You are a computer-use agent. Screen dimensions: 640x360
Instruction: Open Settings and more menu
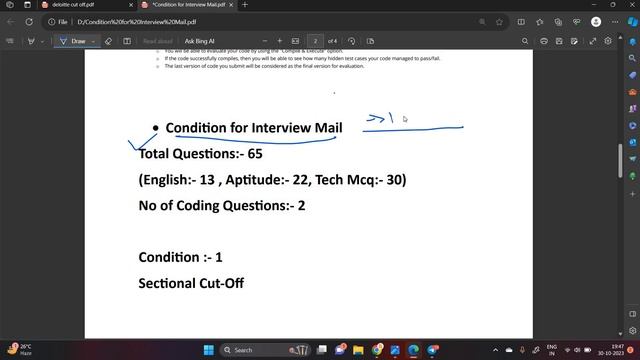(x=615, y=22)
